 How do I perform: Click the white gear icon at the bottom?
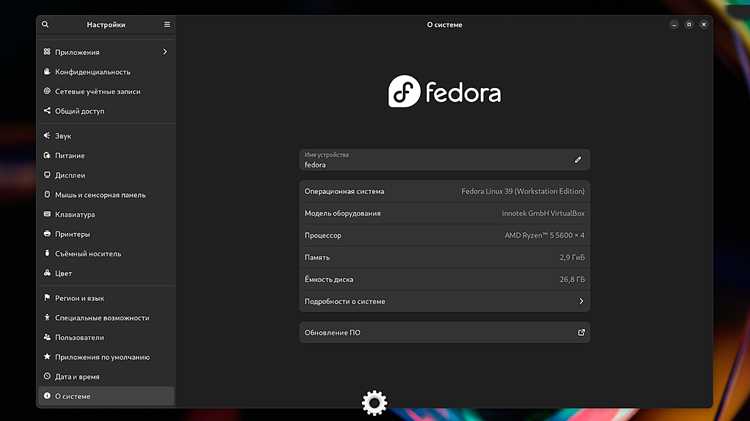(x=375, y=402)
